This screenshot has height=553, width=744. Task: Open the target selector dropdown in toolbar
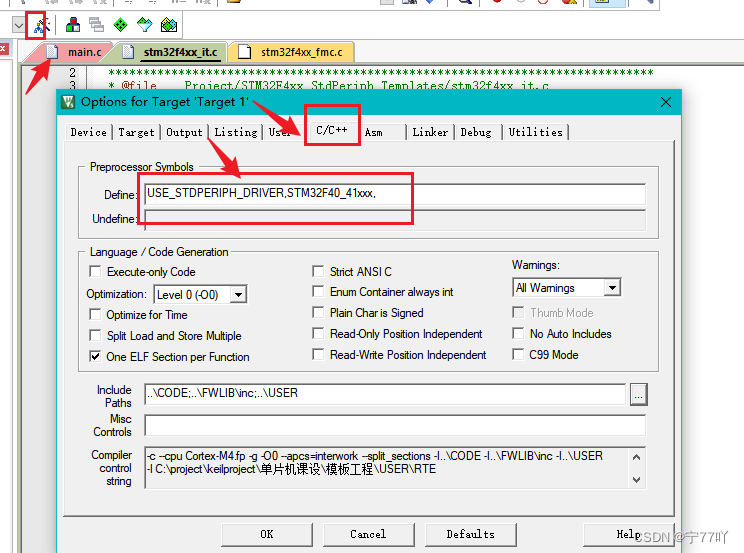[18, 25]
